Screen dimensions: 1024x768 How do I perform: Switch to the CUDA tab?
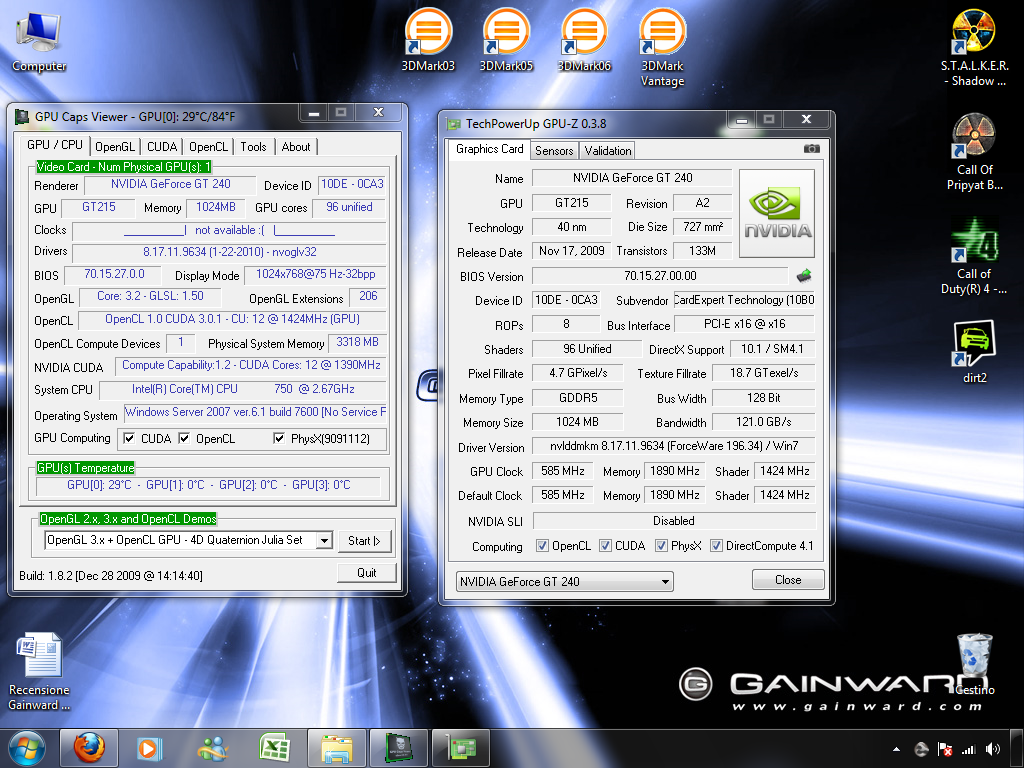click(162, 147)
